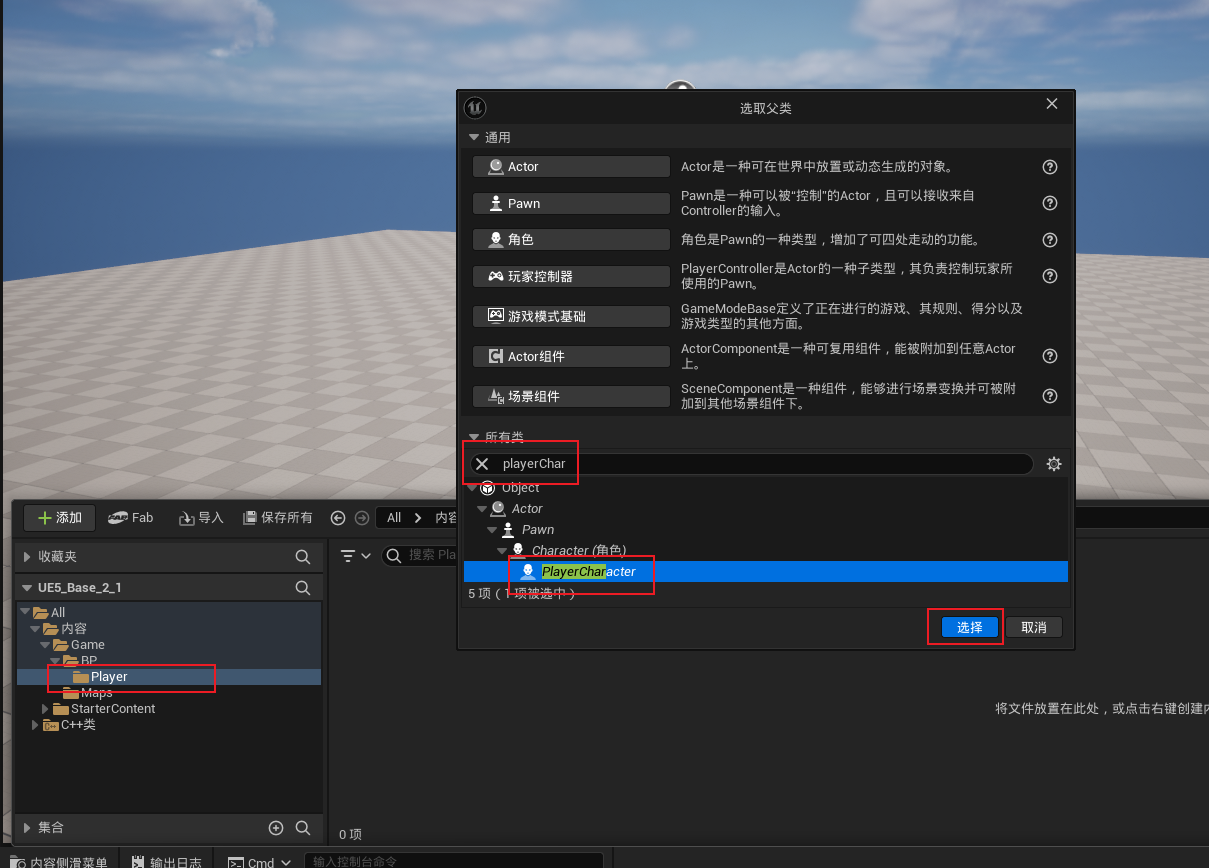Image resolution: width=1209 pixels, height=868 pixels.
Task: Clear the playerChar search via the X icon
Action: pyautogui.click(x=482, y=463)
